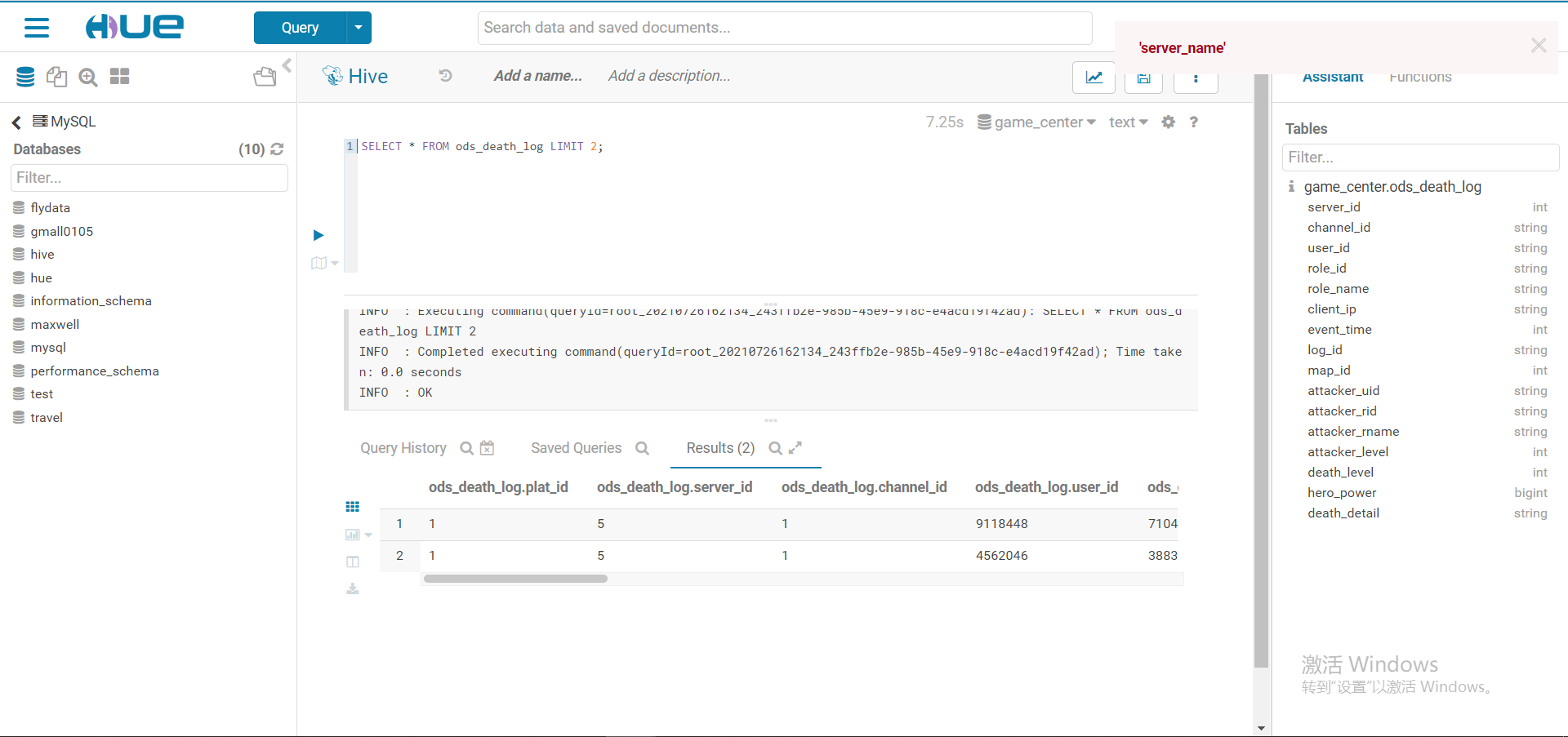Download the query results
1568x737 pixels.
click(x=353, y=588)
